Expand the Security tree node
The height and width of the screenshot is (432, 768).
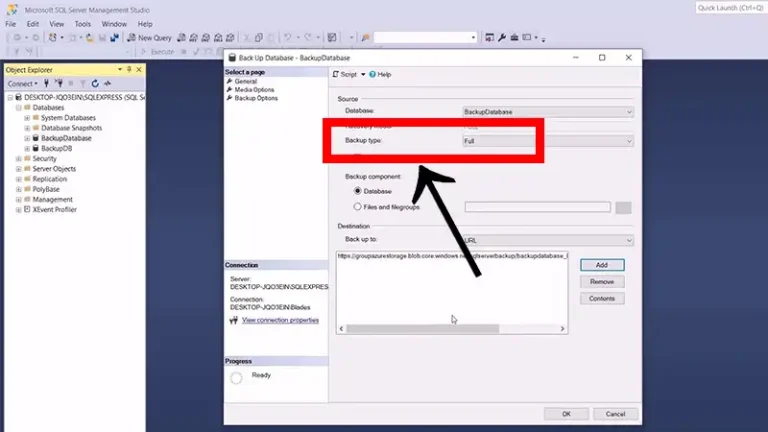click(19, 159)
